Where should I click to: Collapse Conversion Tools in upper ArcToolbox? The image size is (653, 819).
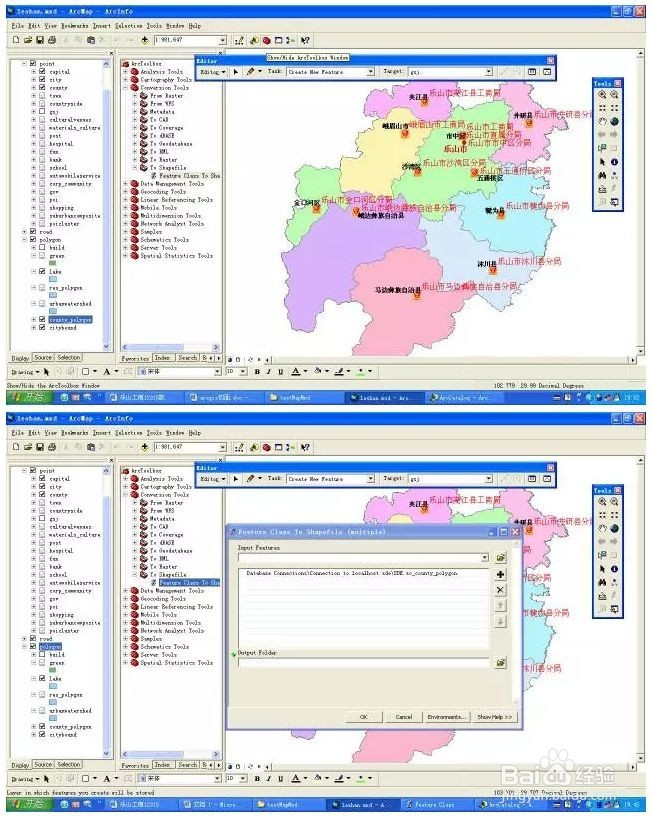[125, 88]
